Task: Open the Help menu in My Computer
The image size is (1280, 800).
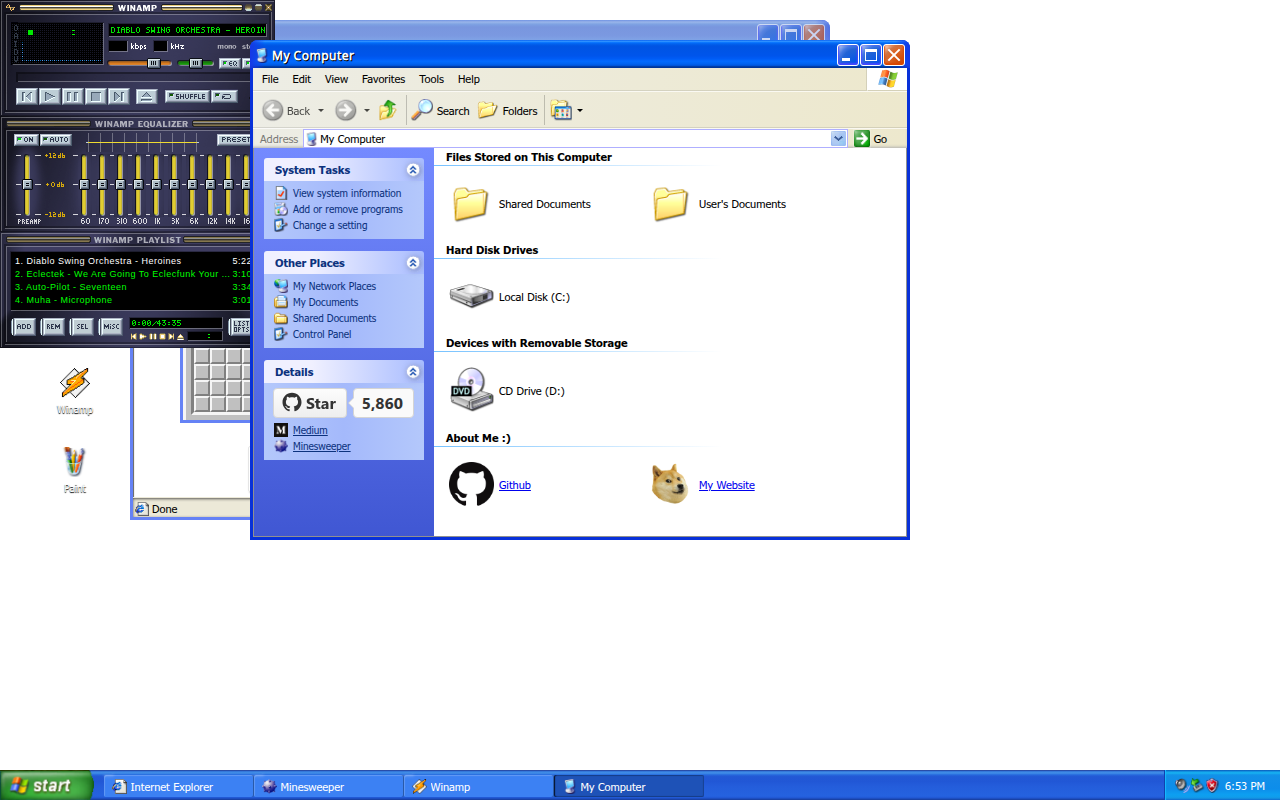Action: (469, 79)
